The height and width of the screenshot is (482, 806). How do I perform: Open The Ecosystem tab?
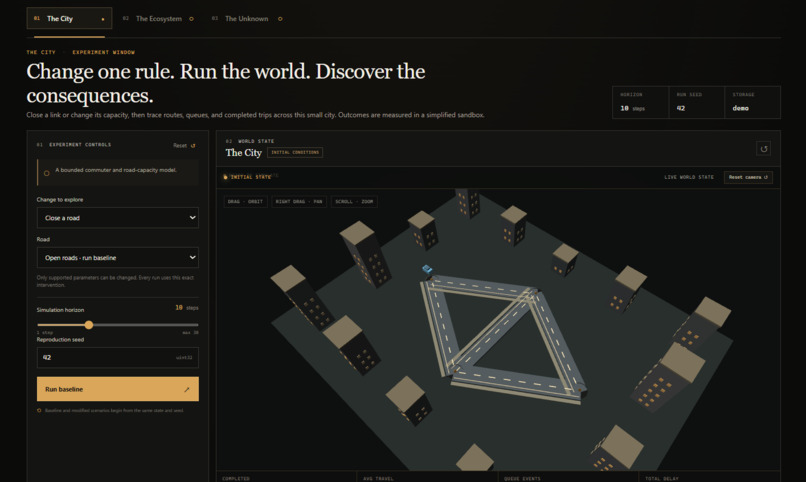pos(158,18)
